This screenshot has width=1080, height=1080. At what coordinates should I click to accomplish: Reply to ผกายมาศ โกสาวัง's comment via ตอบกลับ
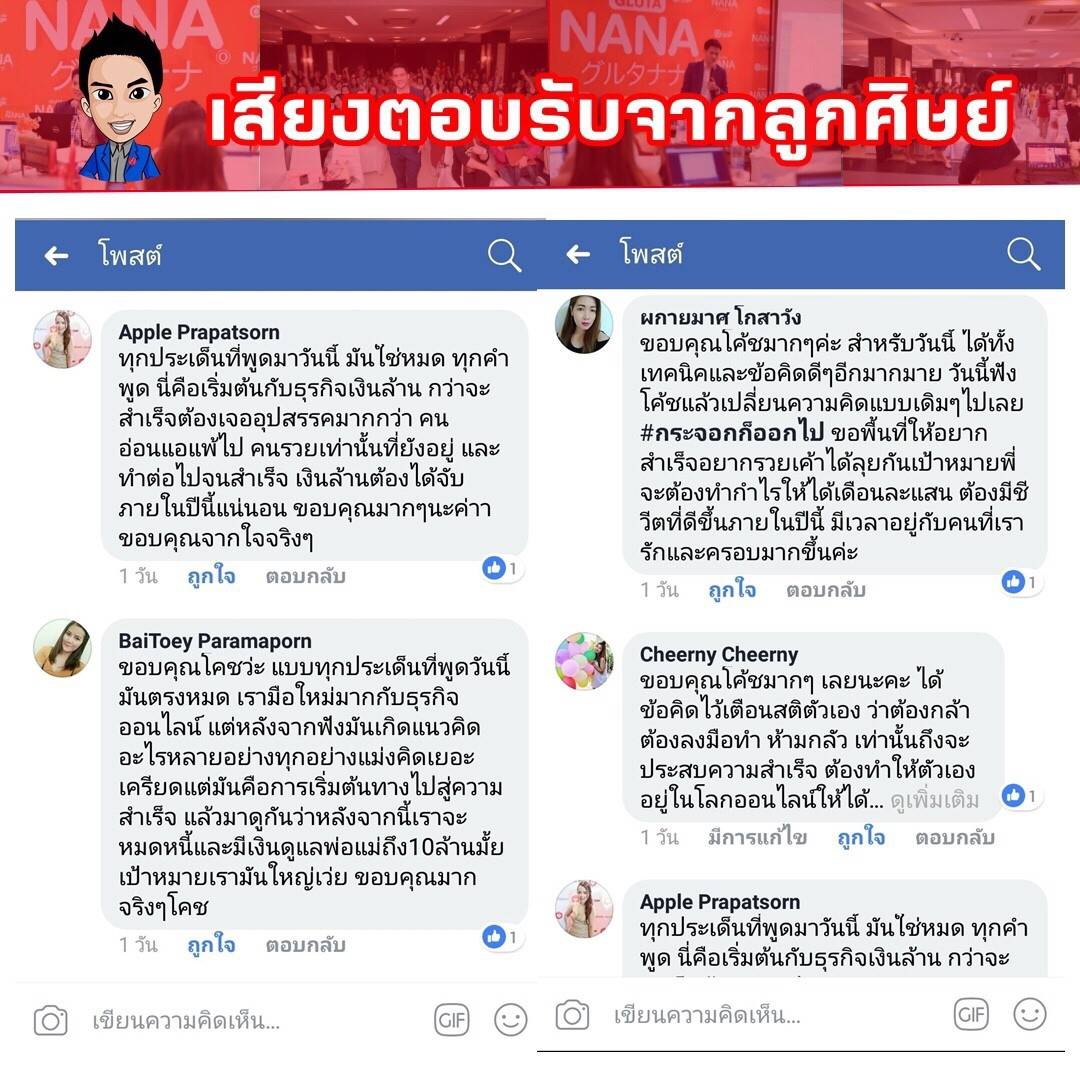tap(826, 590)
